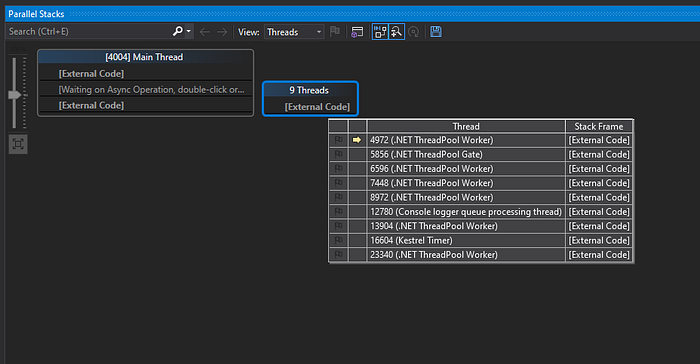Flag thread 8972 .NET ThreadPool Worker
Image resolution: width=700 pixels, height=364 pixels.
coord(338,197)
